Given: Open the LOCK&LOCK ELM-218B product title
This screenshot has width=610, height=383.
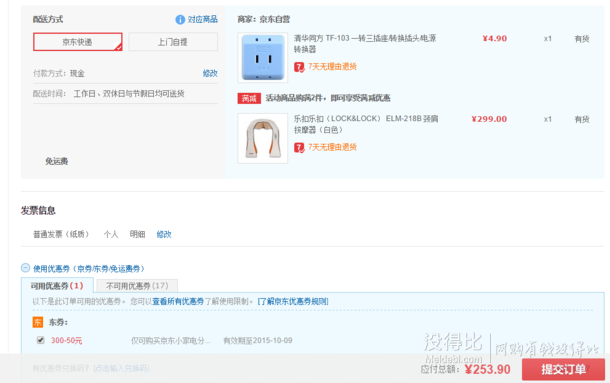Looking at the screenshot, I should pyautogui.click(x=366, y=124).
